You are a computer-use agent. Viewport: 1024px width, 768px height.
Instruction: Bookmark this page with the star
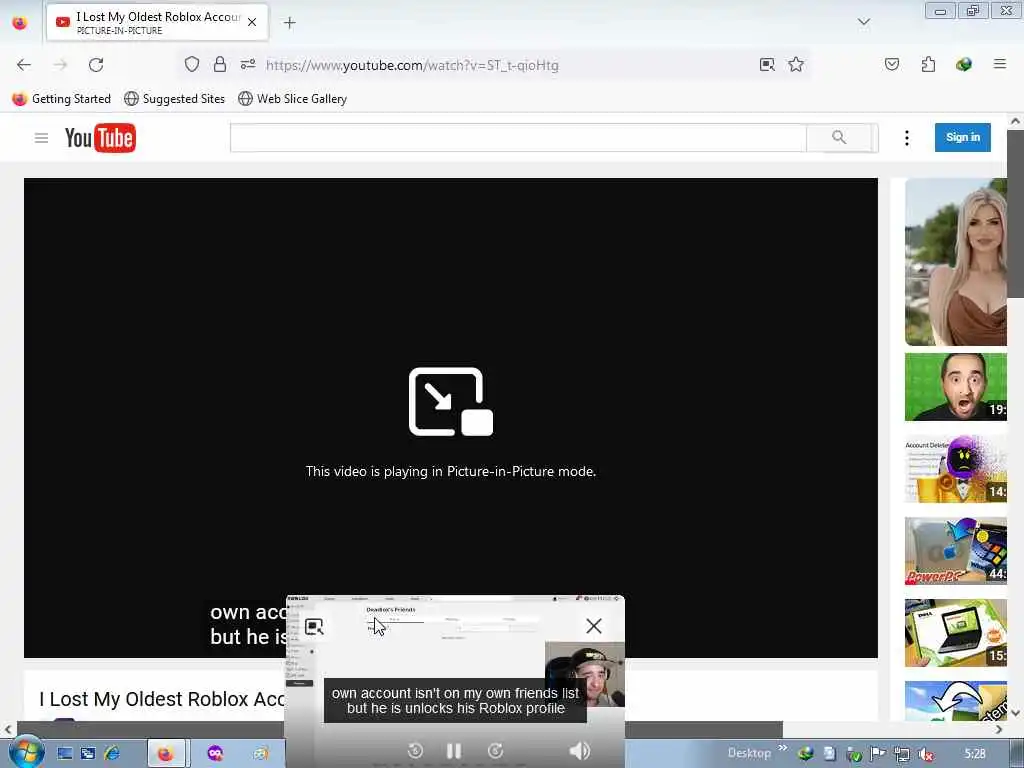795,64
